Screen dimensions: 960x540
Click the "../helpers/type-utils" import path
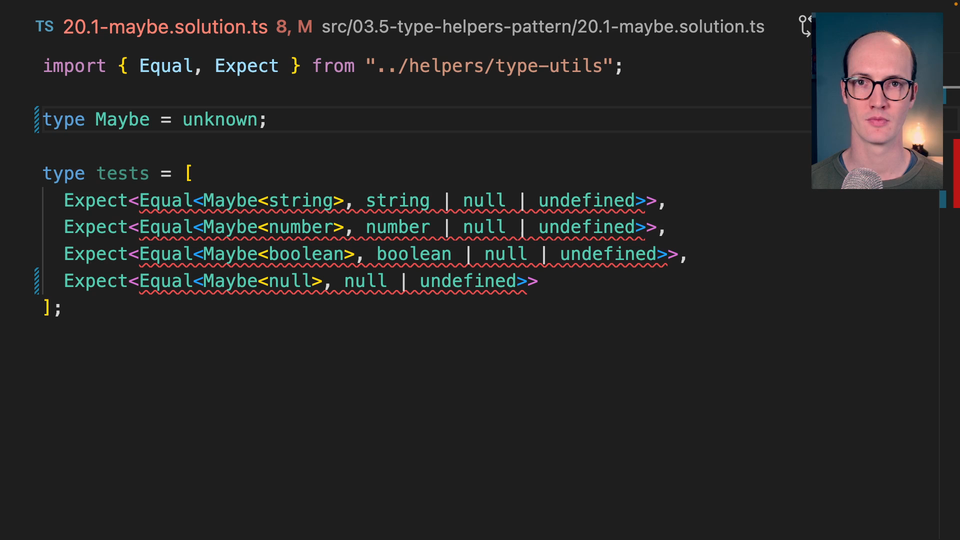489,66
